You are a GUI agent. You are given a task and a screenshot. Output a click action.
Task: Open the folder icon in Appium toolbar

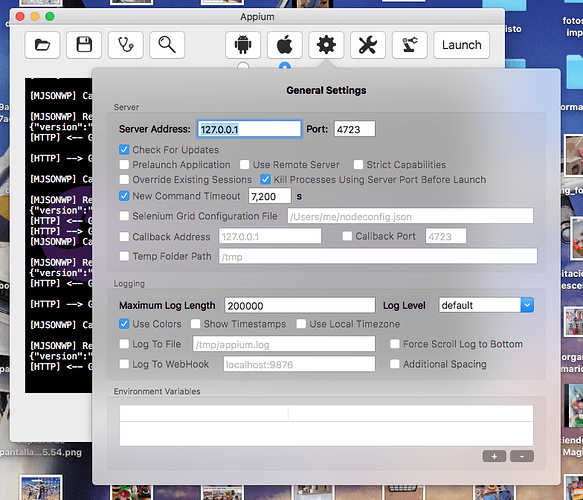(42, 45)
